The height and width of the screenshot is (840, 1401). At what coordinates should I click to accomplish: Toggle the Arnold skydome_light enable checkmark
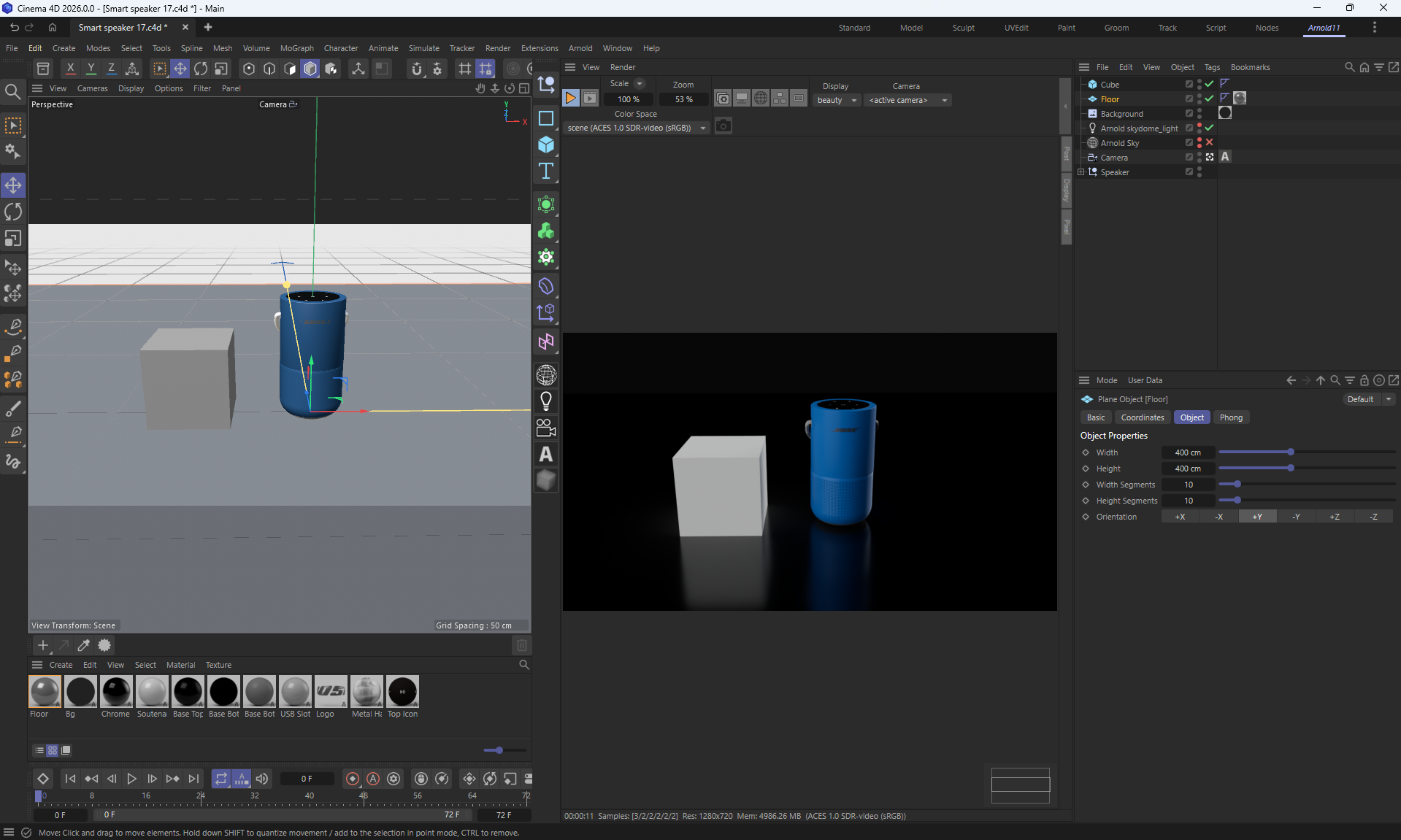click(1210, 128)
